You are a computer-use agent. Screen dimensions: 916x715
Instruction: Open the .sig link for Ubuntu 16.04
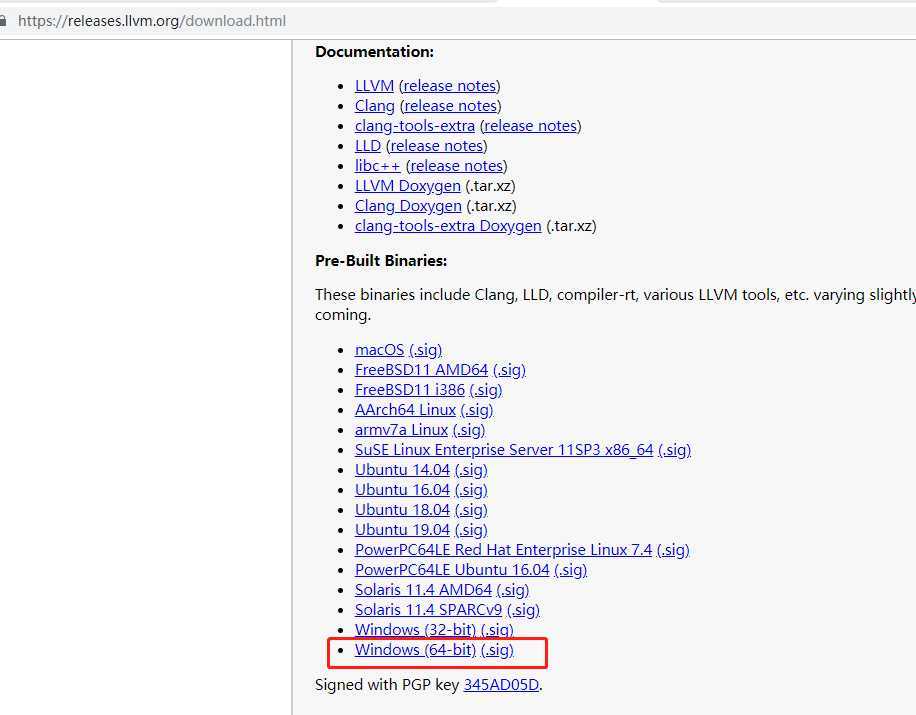pos(471,490)
